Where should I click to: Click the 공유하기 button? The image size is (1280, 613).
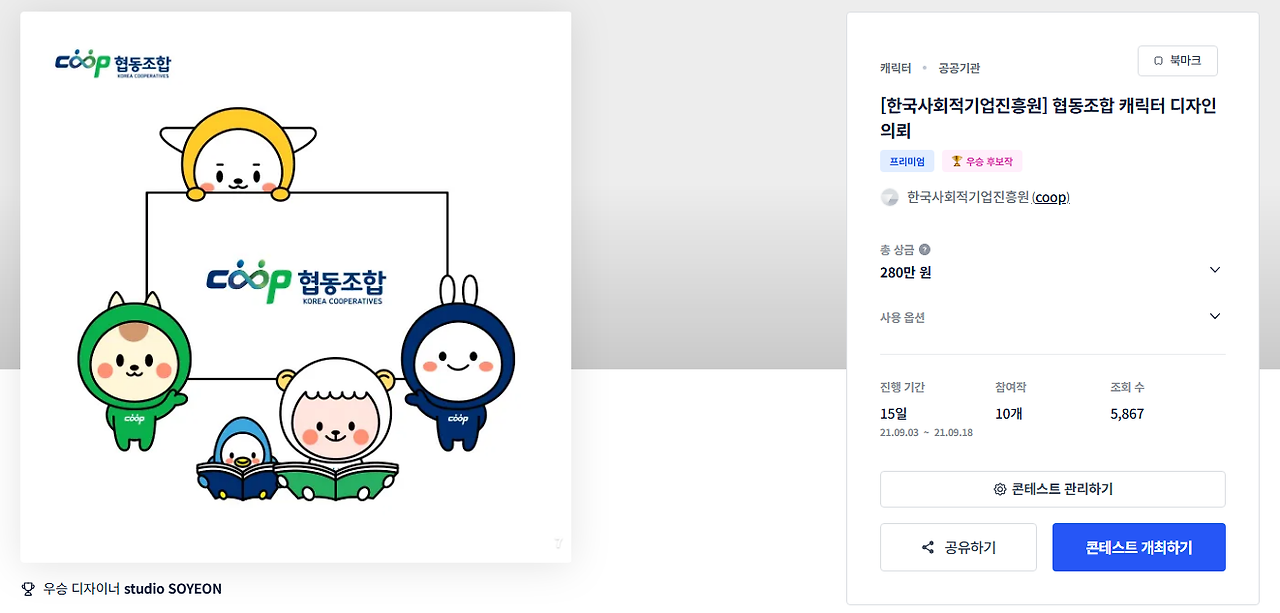[960, 547]
